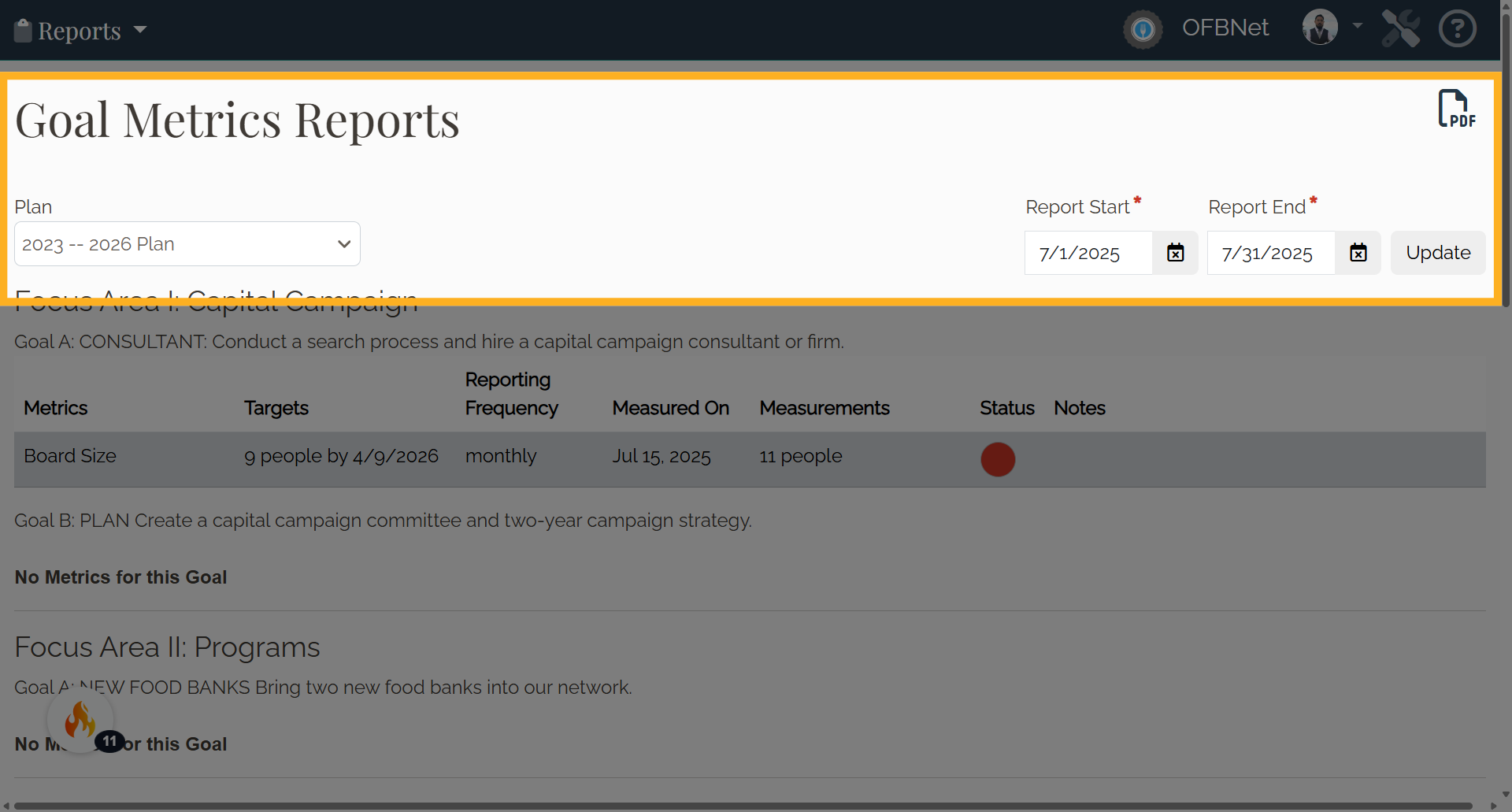Open the user profile avatar
The width and height of the screenshot is (1512, 812).
[1320, 28]
